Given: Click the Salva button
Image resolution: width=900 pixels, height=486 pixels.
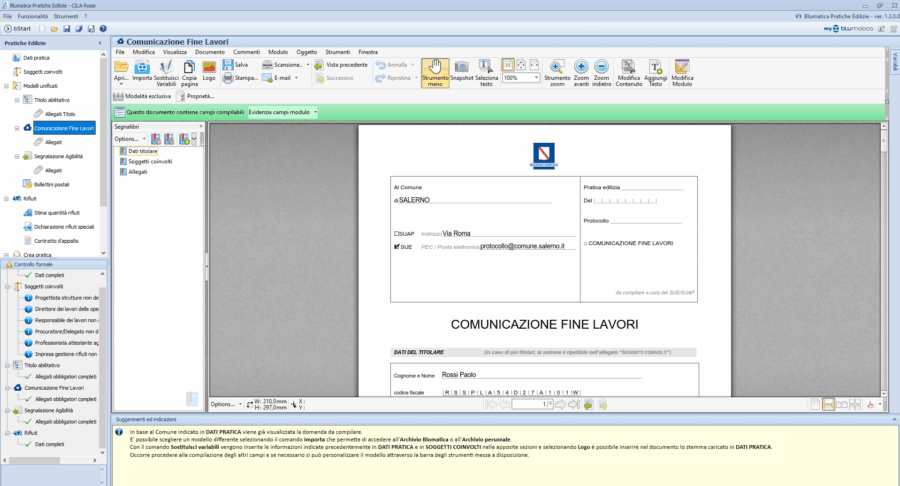Looking at the screenshot, I should point(236,64).
